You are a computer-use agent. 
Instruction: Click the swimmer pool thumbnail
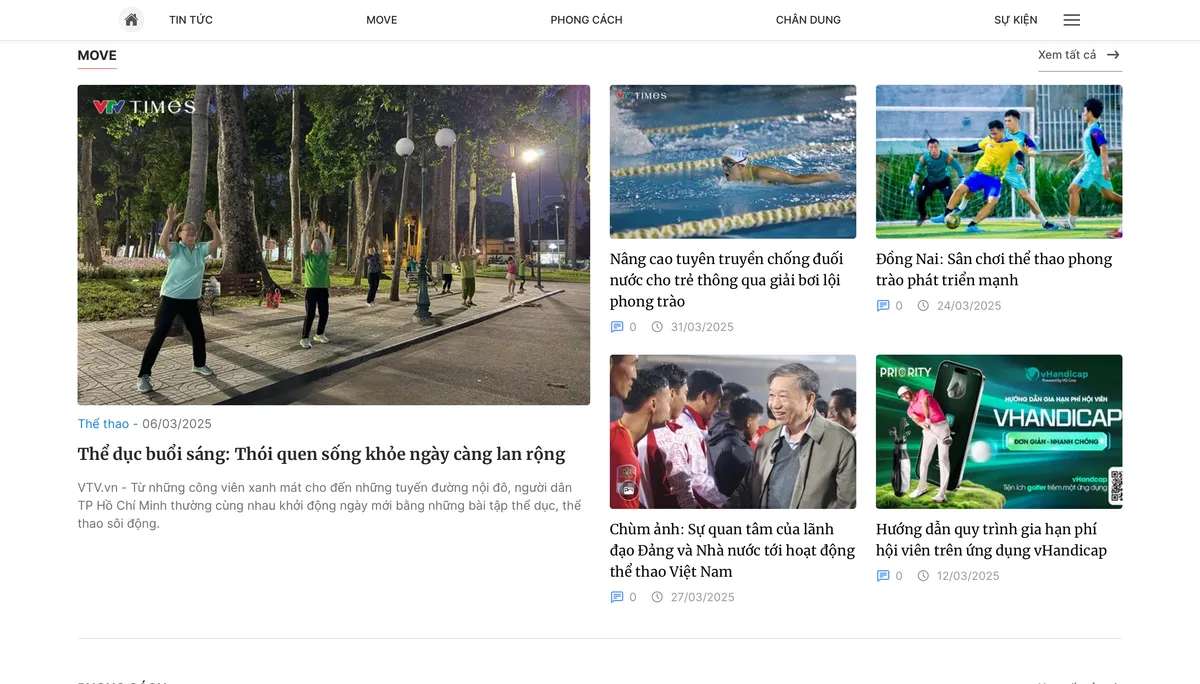tap(733, 162)
